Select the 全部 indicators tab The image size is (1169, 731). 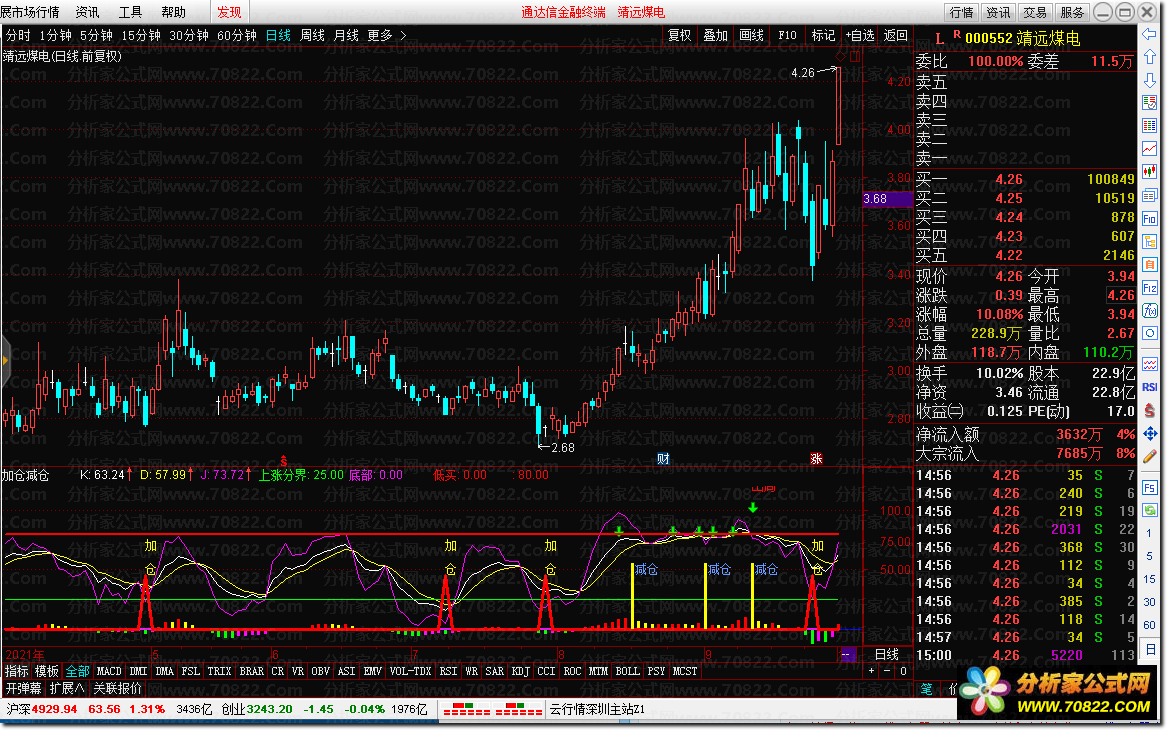click(x=78, y=671)
